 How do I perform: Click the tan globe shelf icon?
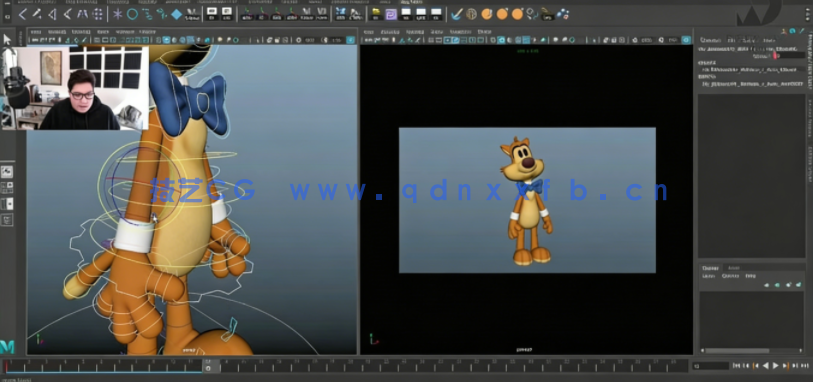coord(471,14)
